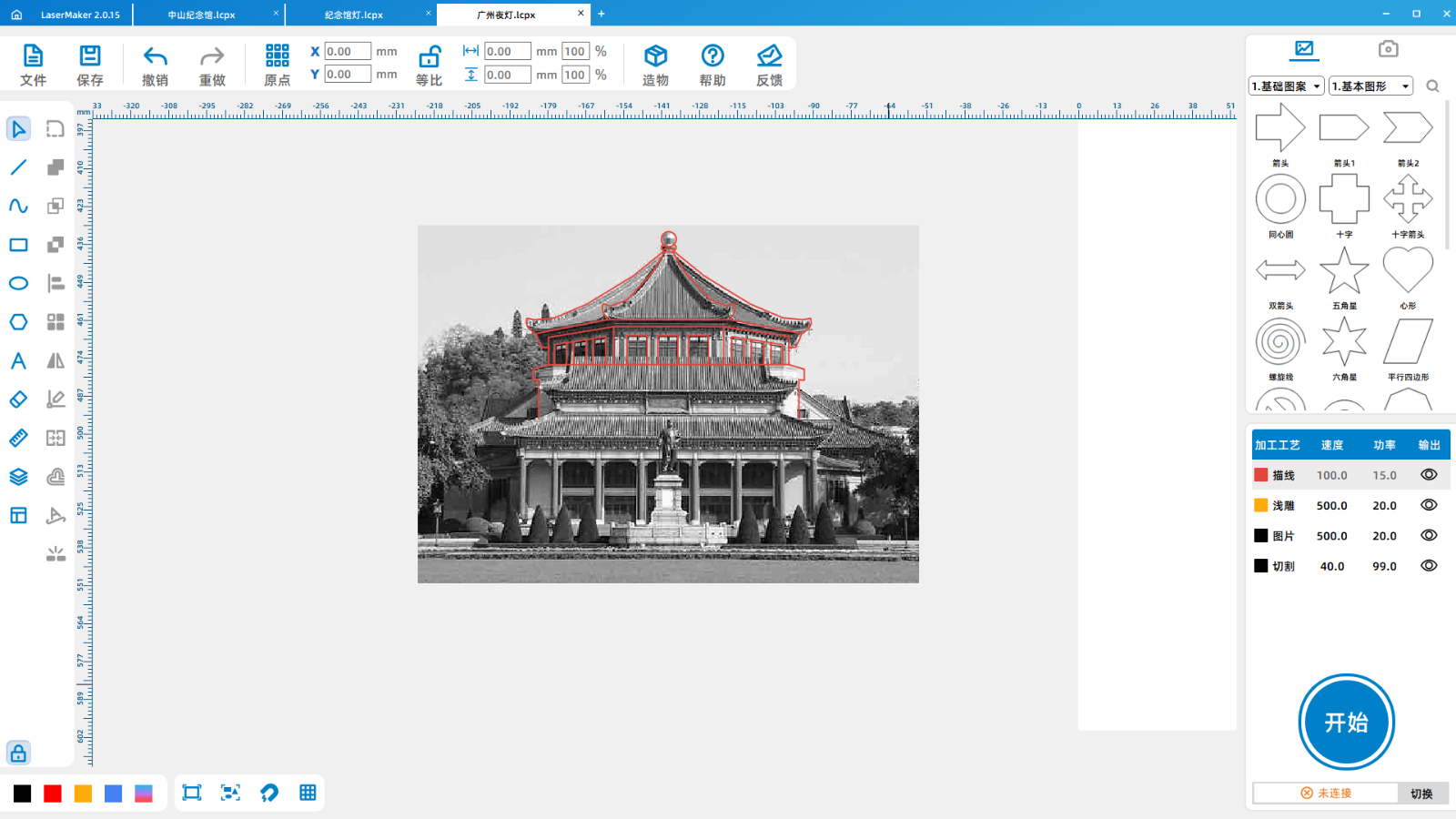Click the undo (撤销) icon
Image resolution: width=1456 pixels, height=819 pixels.
pos(156,56)
